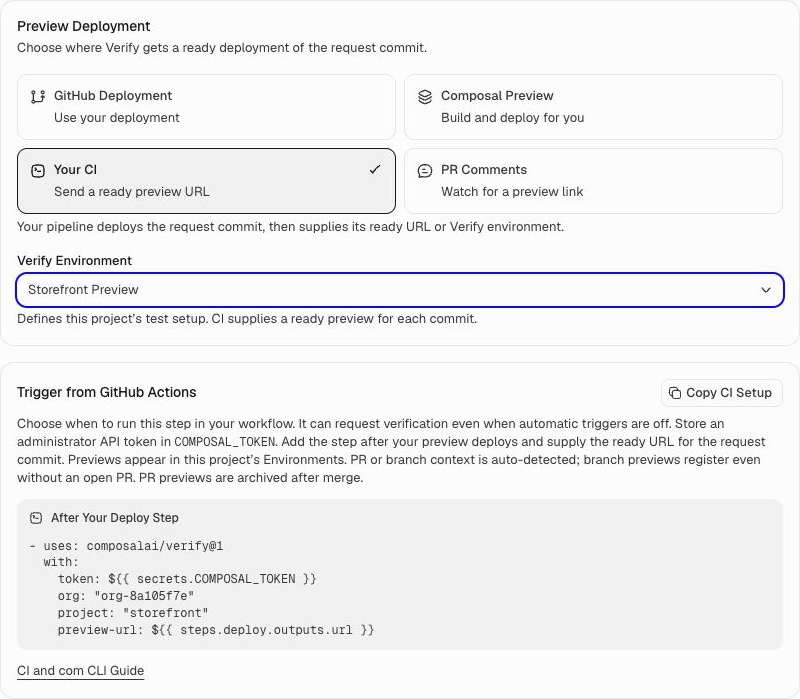Image resolution: width=800 pixels, height=699 pixels.
Task: Click the GitHub Deployment branch icon
Action: click(x=38, y=96)
